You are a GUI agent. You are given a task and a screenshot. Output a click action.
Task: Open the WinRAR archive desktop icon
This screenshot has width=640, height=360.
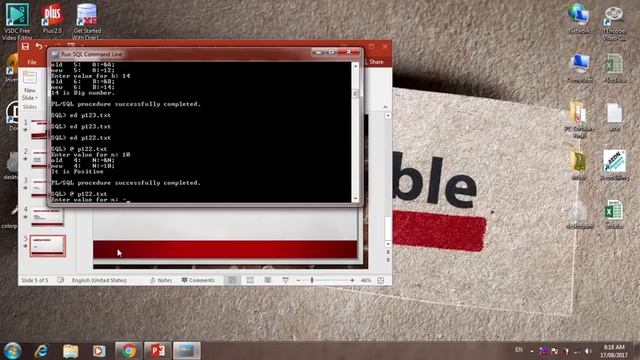(579, 165)
